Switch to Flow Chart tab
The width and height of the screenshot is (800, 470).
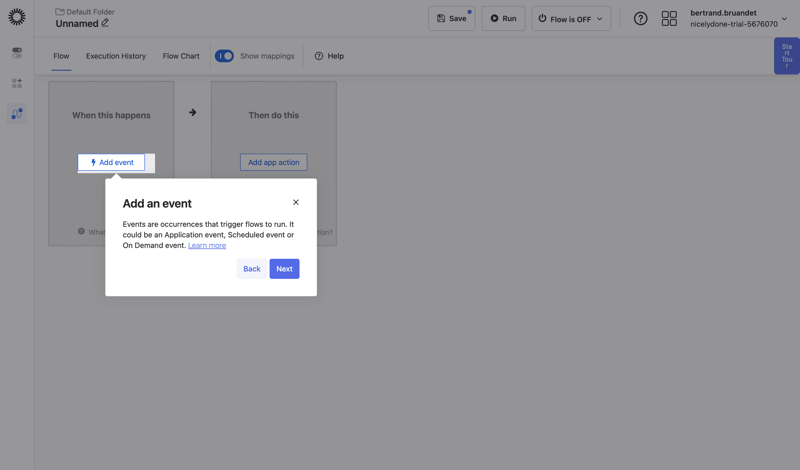point(181,56)
